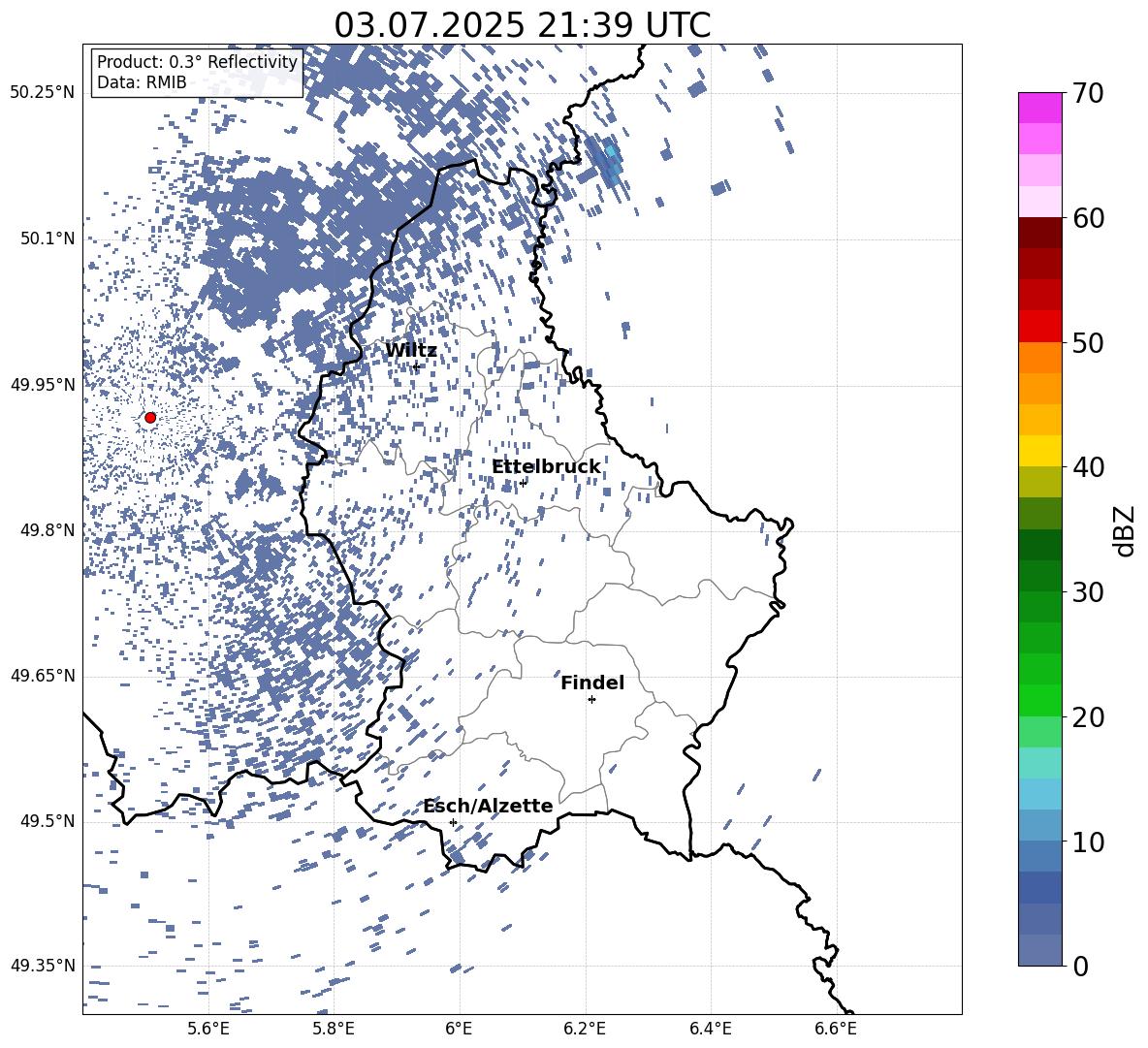
Task: Click the 5.6°E longitude label
Action: click(x=208, y=1029)
